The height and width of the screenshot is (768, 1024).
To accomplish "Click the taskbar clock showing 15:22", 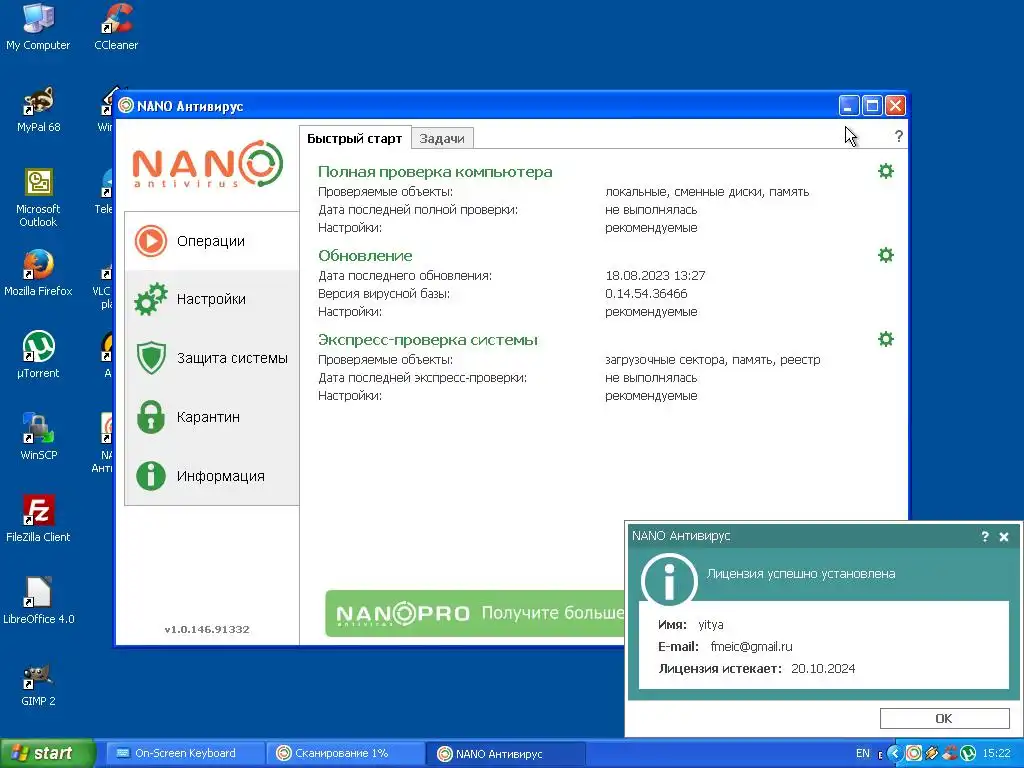I will click(x=997, y=753).
